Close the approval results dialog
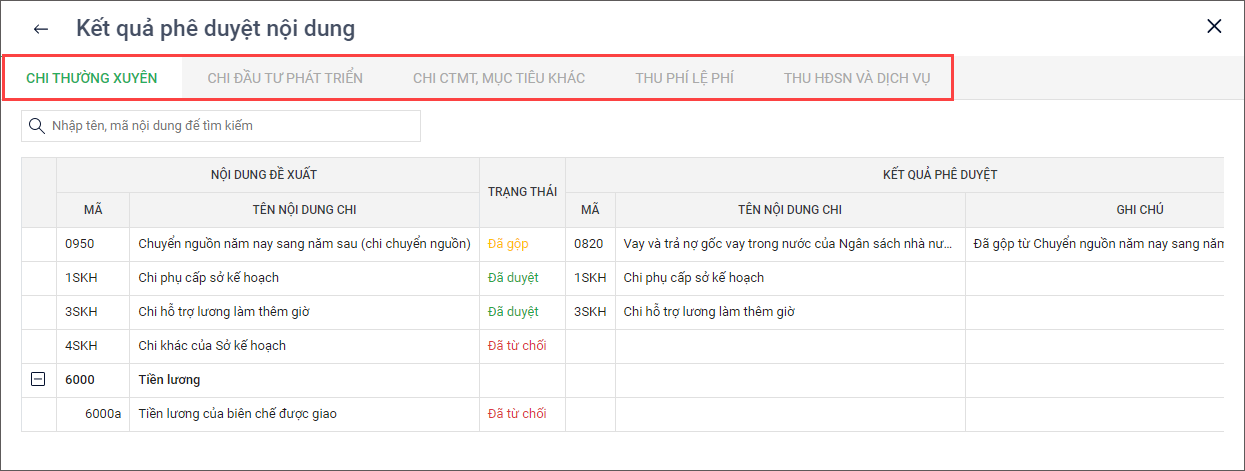 point(1214,27)
